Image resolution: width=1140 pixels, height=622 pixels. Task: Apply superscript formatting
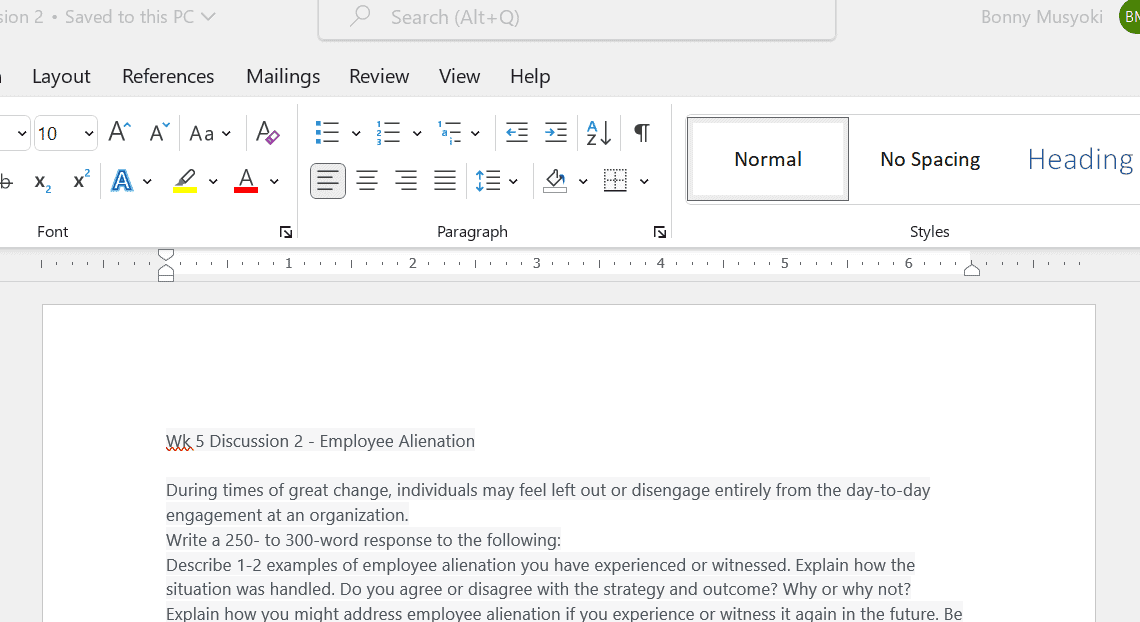point(81,181)
